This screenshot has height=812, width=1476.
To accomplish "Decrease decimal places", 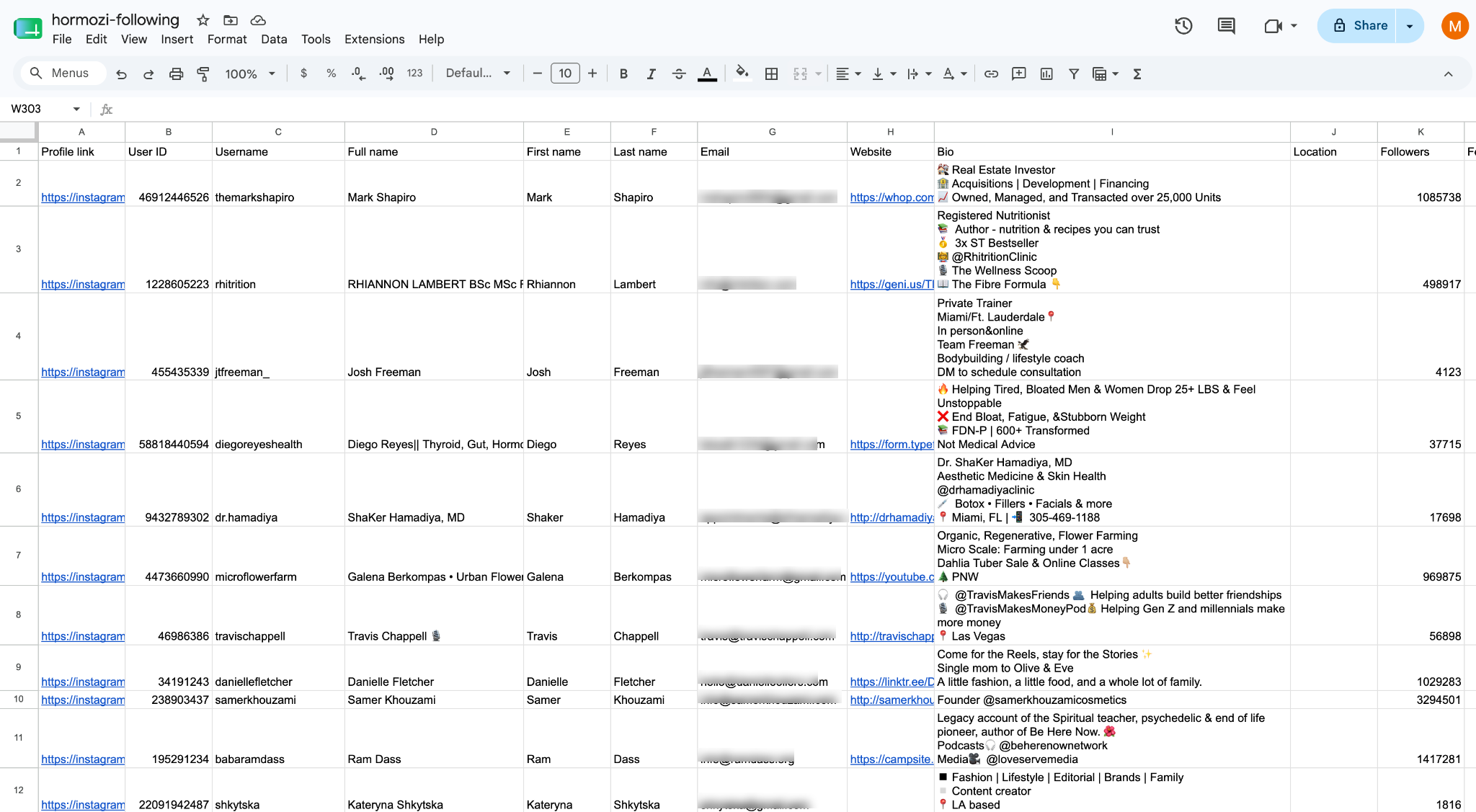I will pyautogui.click(x=358, y=73).
